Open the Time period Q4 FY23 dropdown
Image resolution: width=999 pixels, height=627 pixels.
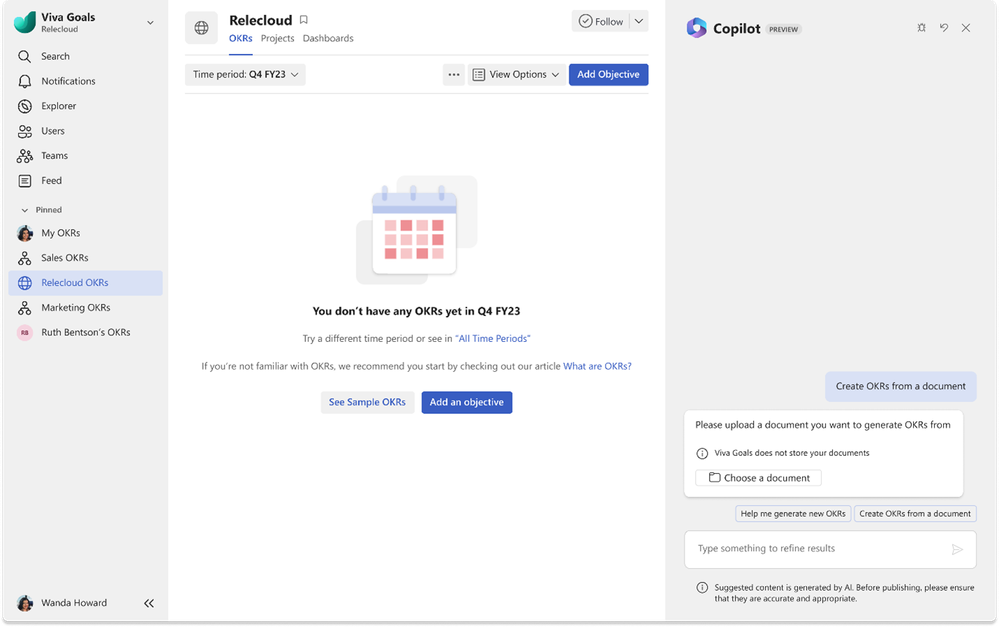pos(245,75)
